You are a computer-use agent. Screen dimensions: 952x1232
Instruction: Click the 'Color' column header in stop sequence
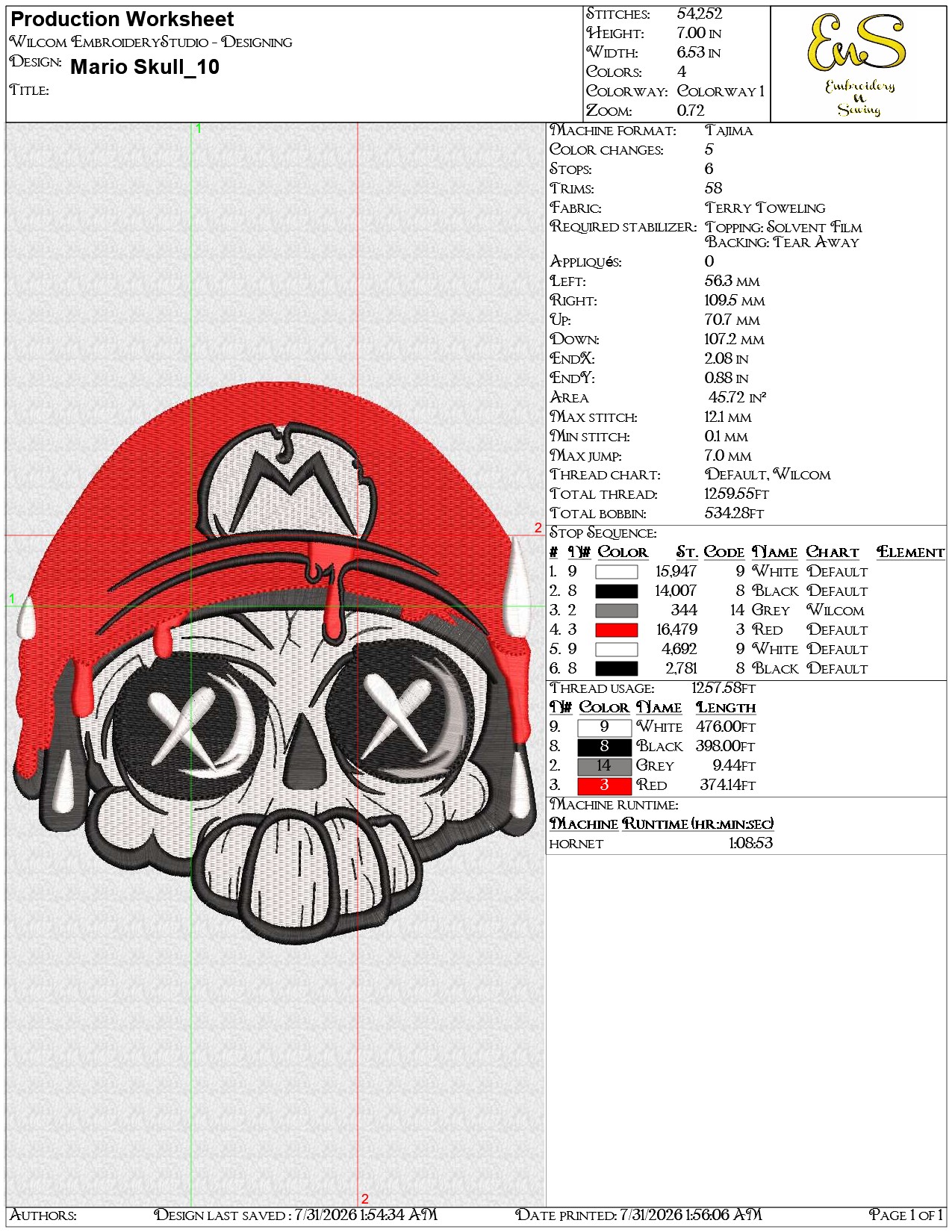point(623,553)
